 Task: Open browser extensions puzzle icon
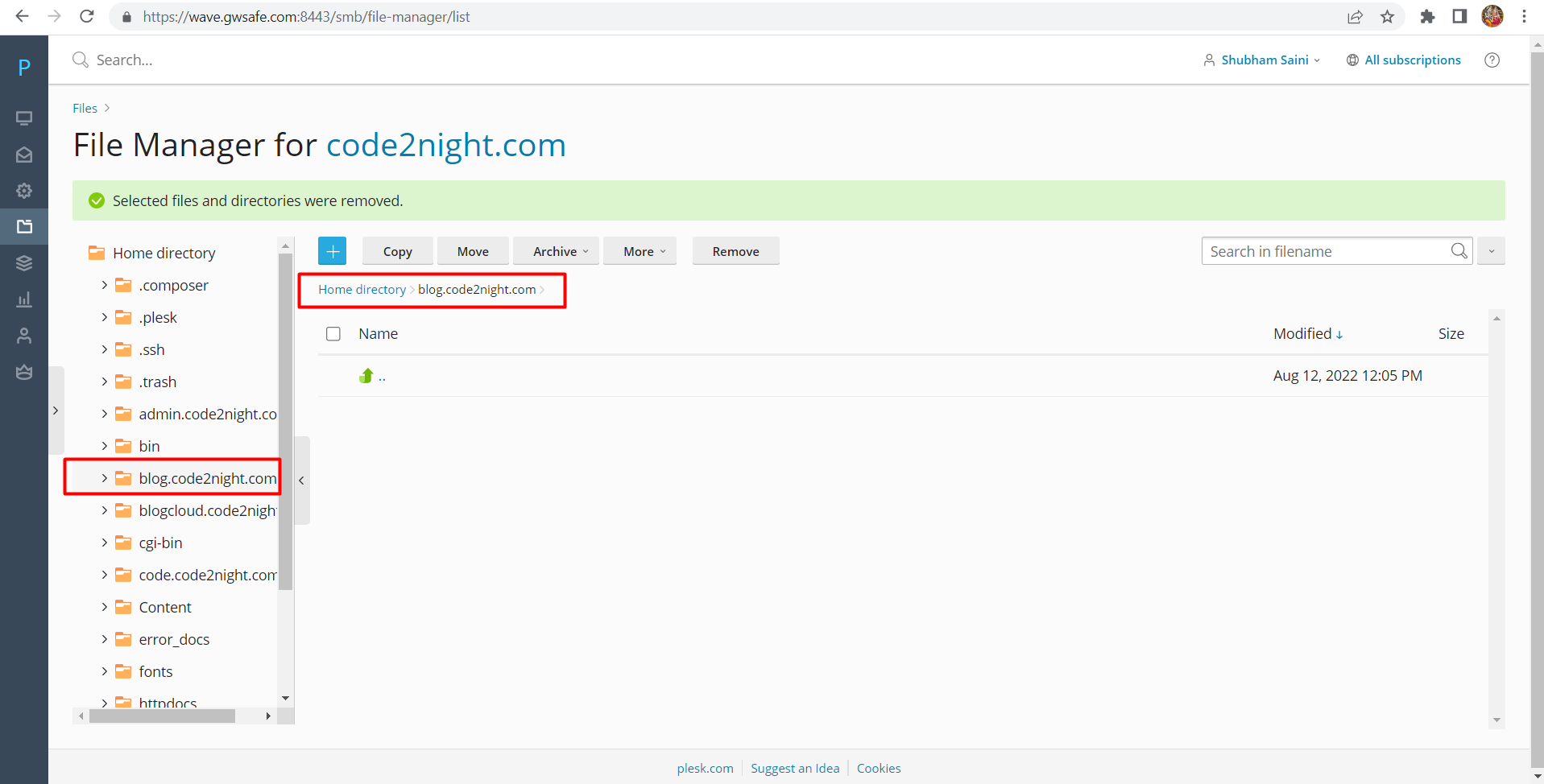(x=1427, y=17)
